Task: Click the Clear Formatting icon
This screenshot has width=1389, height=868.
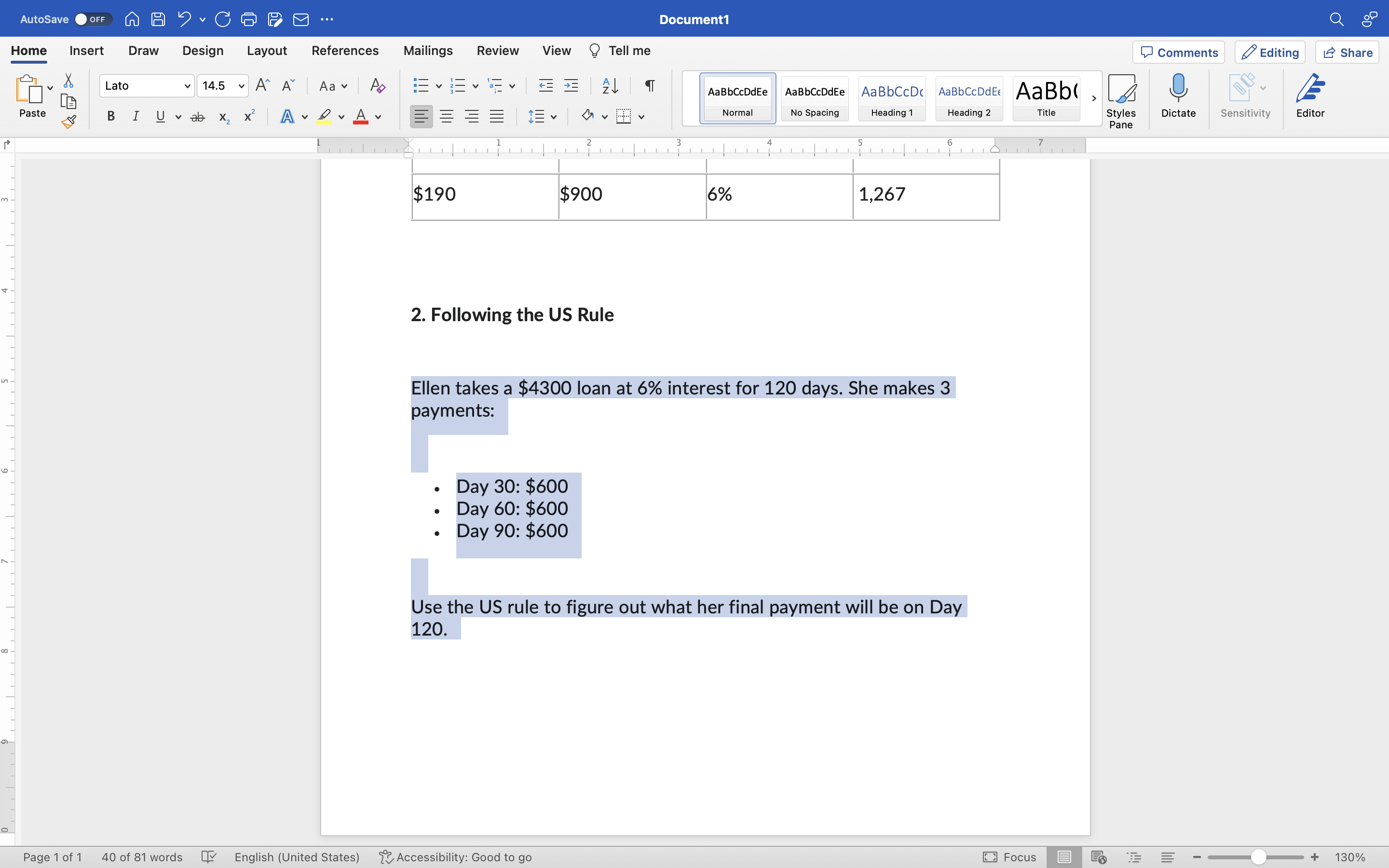Action: click(377, 86)
